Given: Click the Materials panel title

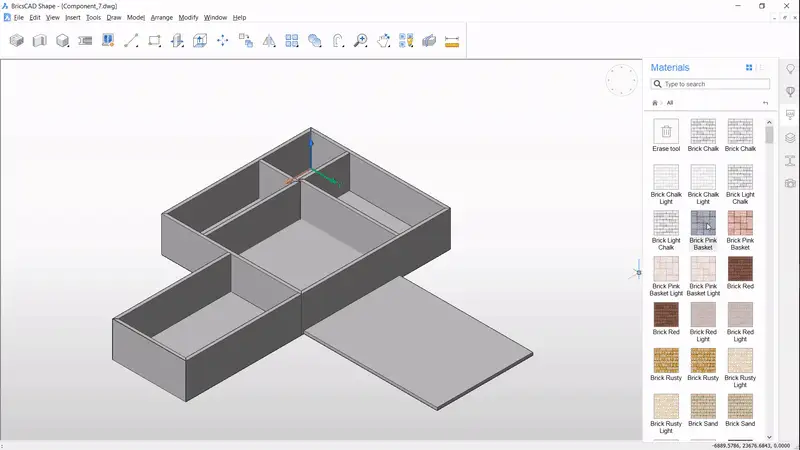Looking at the screenshot, I should 670,67.
